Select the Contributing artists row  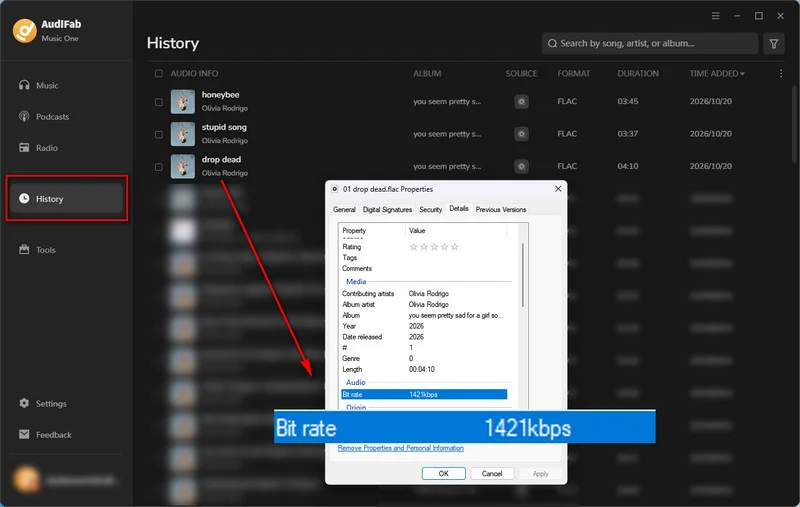pos(424,293)
